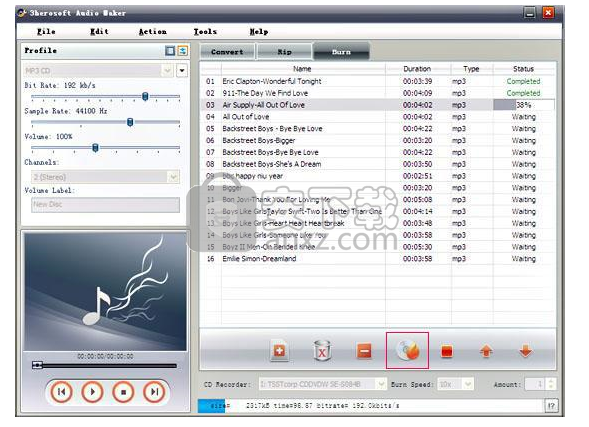589x427 pixels.
Task: Click the 38% progress status cell
Action: pos(524,105)
